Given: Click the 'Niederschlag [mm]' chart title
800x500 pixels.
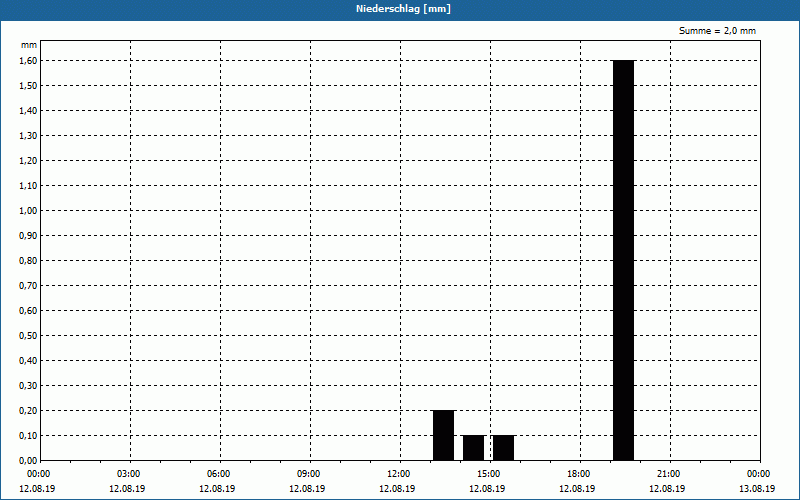Looking at the screenshot, I should 403,9.
